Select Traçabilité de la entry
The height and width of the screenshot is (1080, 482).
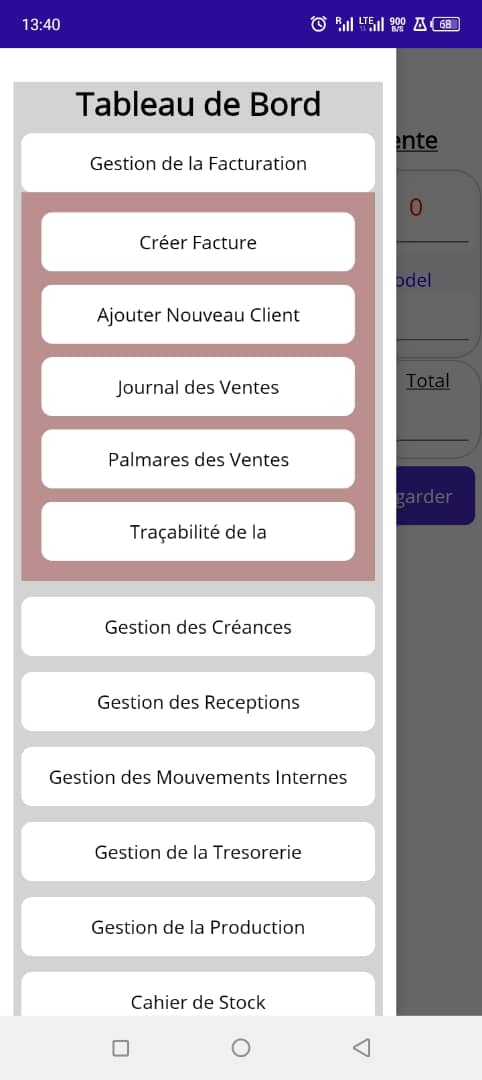pyautogui.click(x=198, y=531)
